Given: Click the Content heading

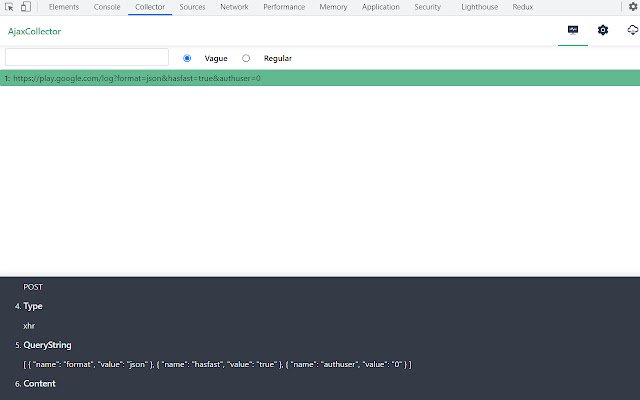Looking at the screenshot, I should (39, 384).
